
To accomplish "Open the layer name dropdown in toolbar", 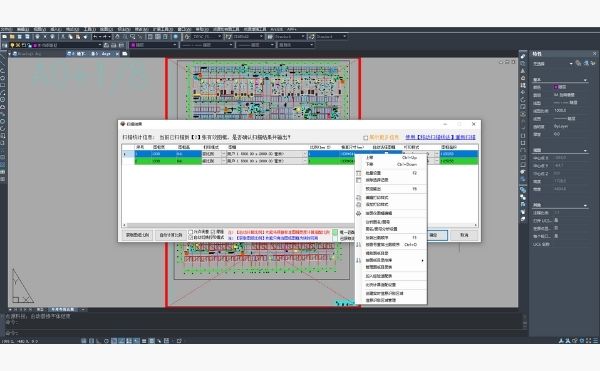I will tap(68, 45).
